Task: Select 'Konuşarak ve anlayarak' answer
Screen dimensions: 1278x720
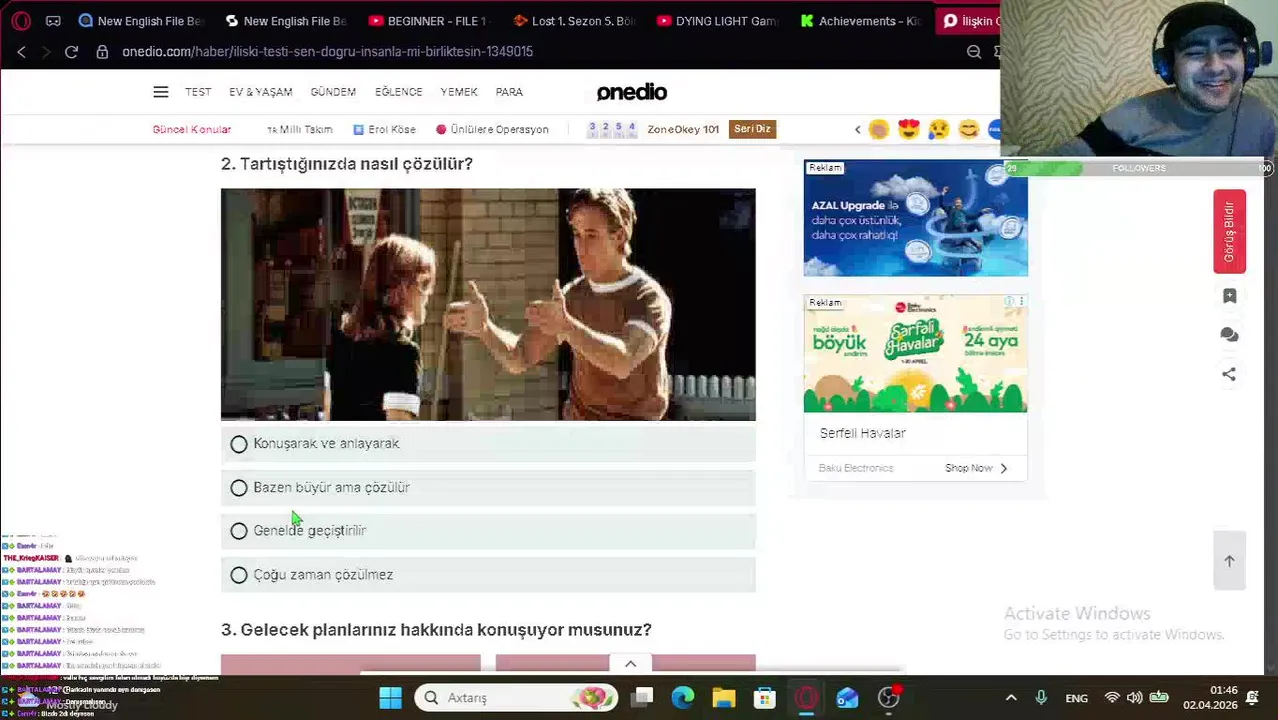Action: click(x=488, y=444)
